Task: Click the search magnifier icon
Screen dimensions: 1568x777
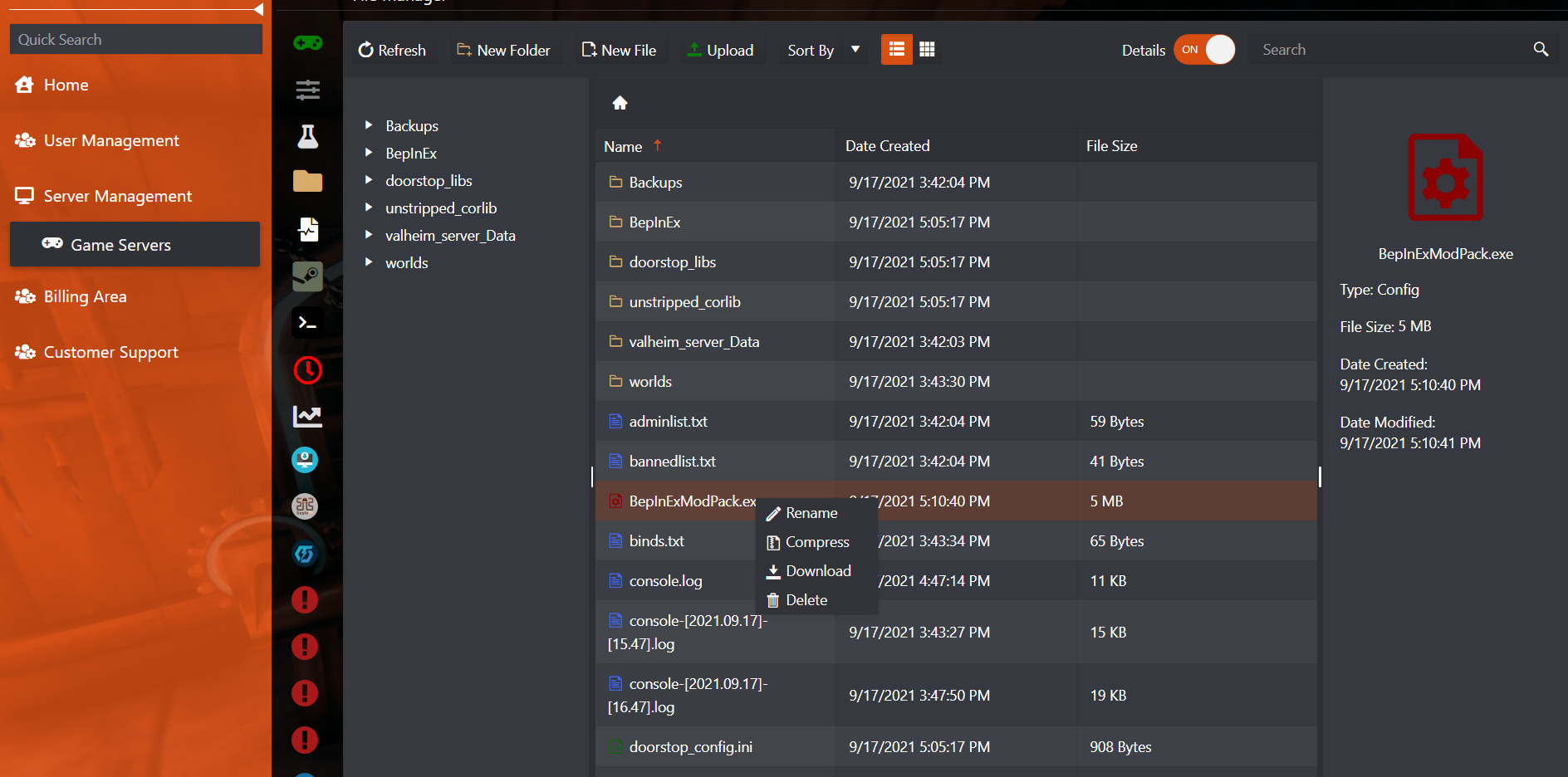Action: pos(1541,50)
